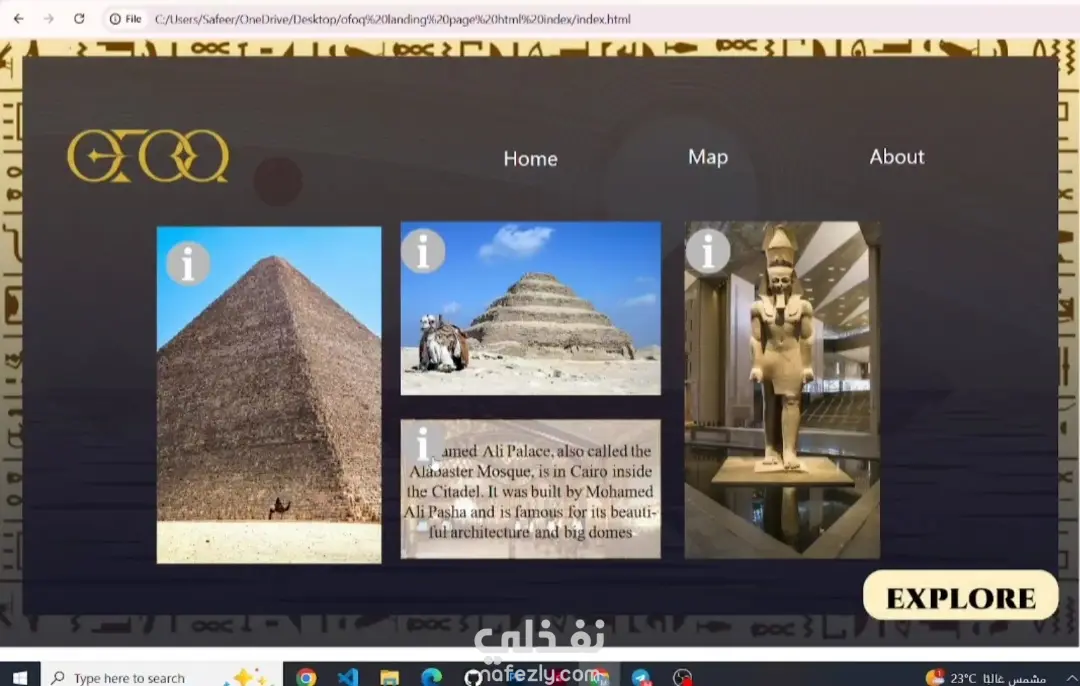
Task: Select the step pyramid with camel photo
Action: pyautogui.click(x=530, y=308)
